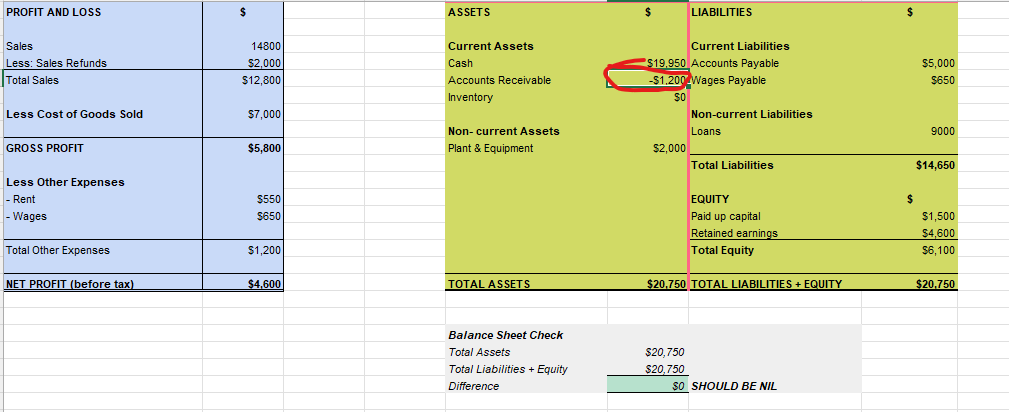Click the Retained earnings label

tap(734, 233)
